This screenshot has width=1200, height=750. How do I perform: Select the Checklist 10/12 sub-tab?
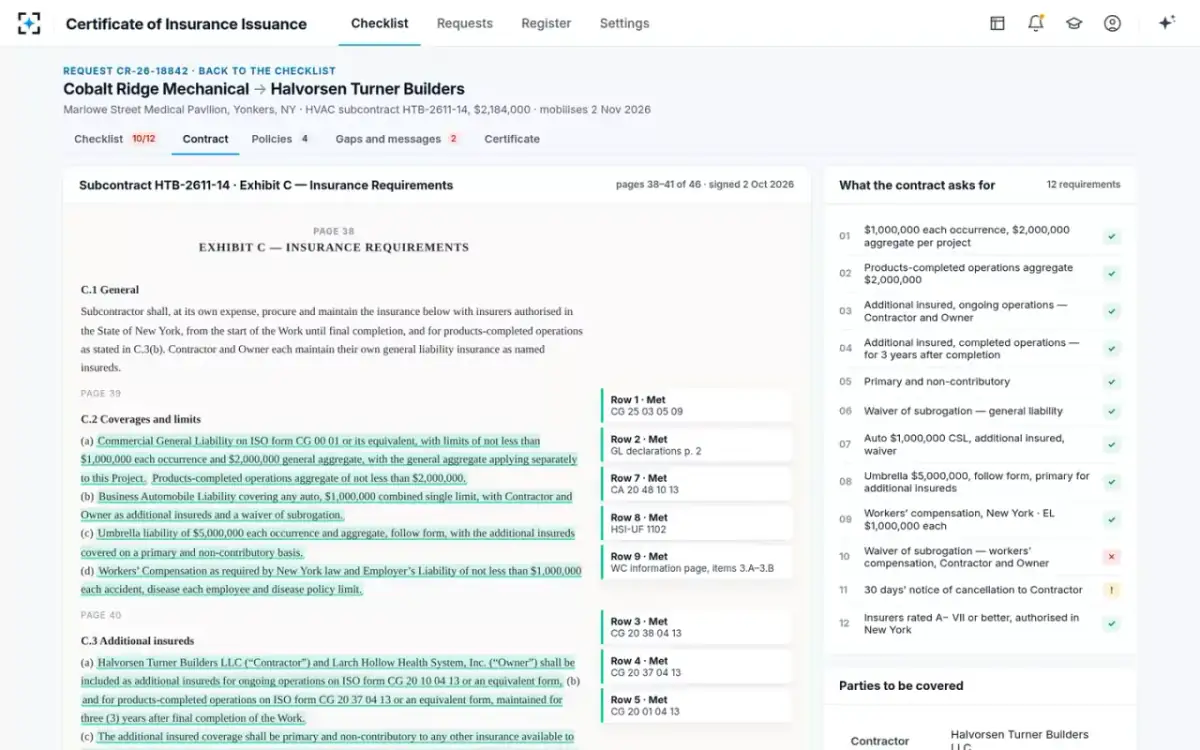115,139
